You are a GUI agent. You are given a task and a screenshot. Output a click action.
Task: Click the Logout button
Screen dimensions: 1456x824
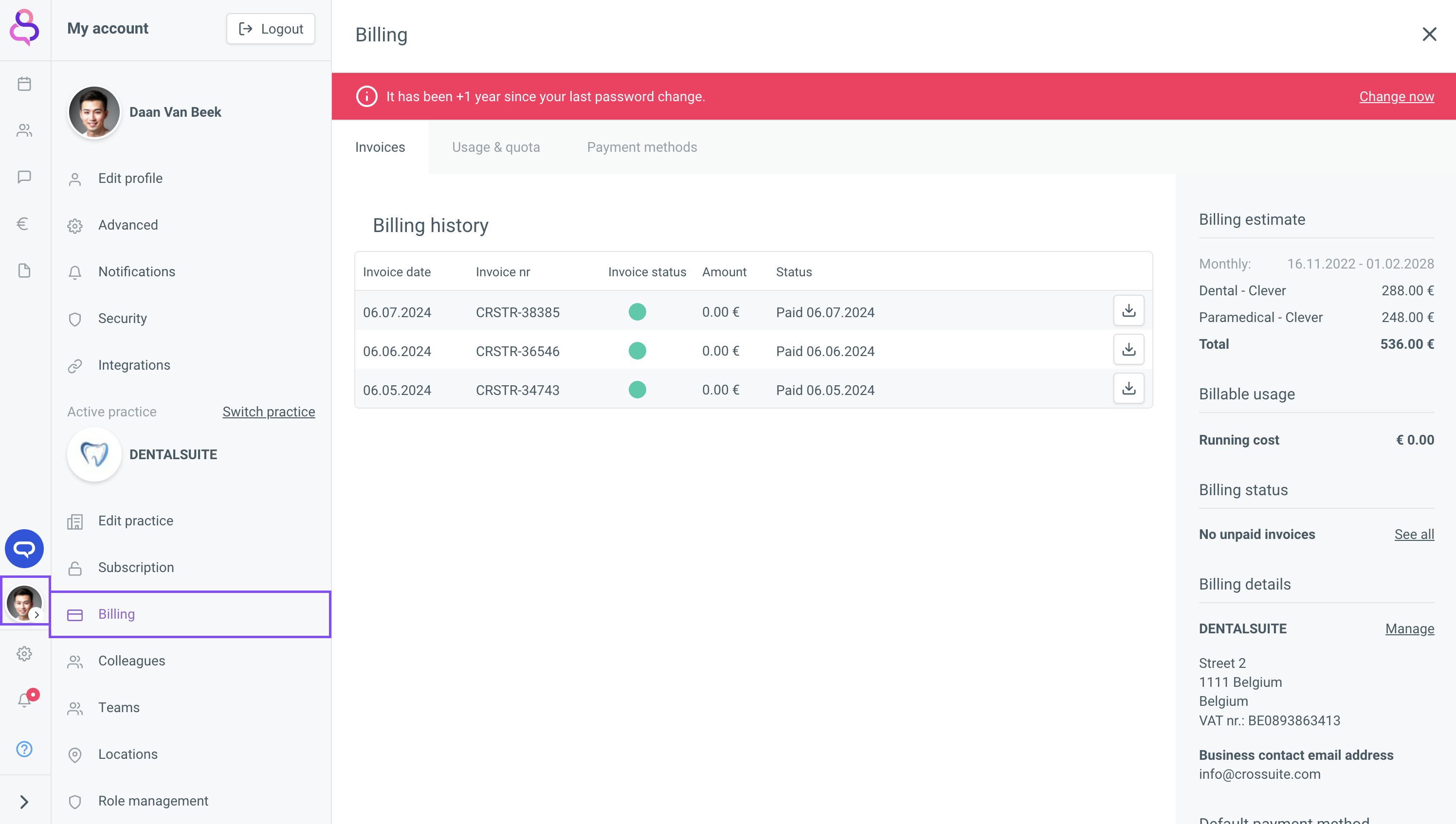(x=271, y=29)
